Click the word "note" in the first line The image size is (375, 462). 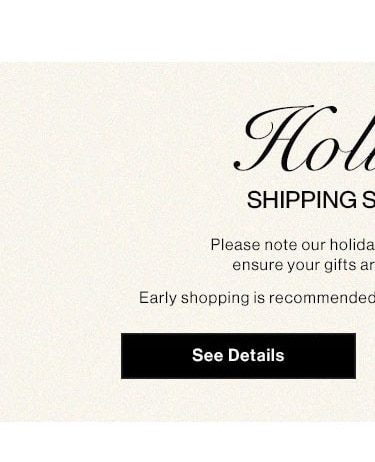tap(278, 245)
